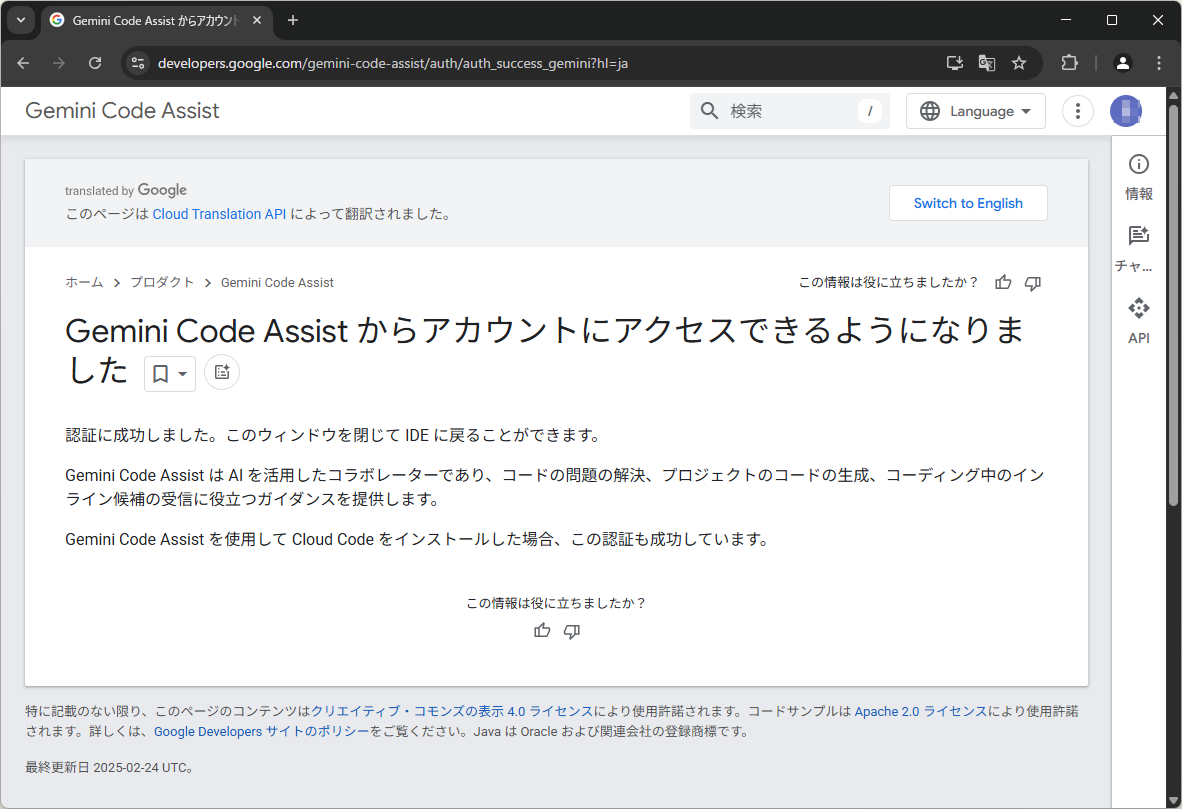Open the Cloud Translation API link
1182x809 pixels.
point(219,213)
